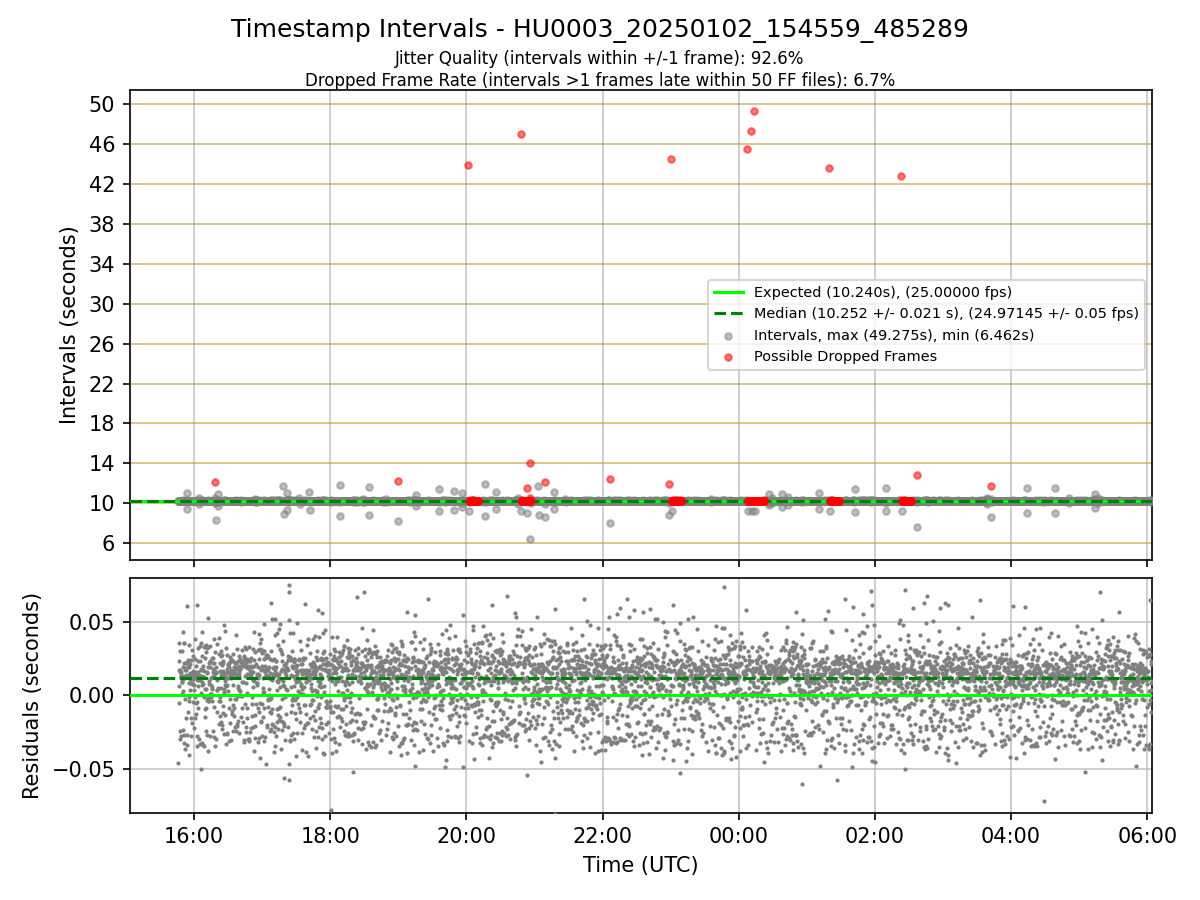Screen dimensions: 1200x900
Task: Click the "Jitter Quality" 92.6% subtitle line
Action: point(599,58)
